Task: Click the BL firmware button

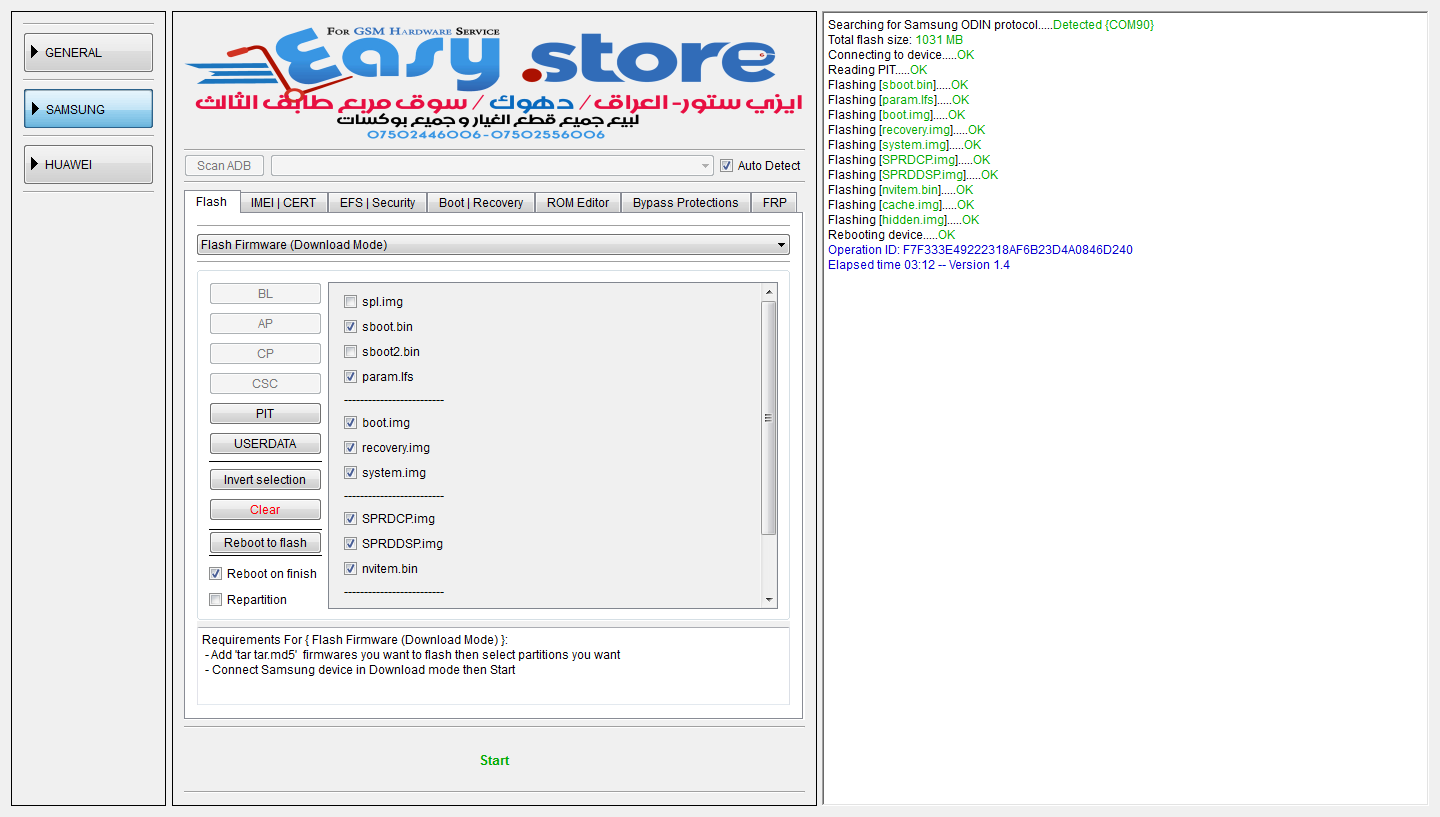Action: click(x=265, y=294)
